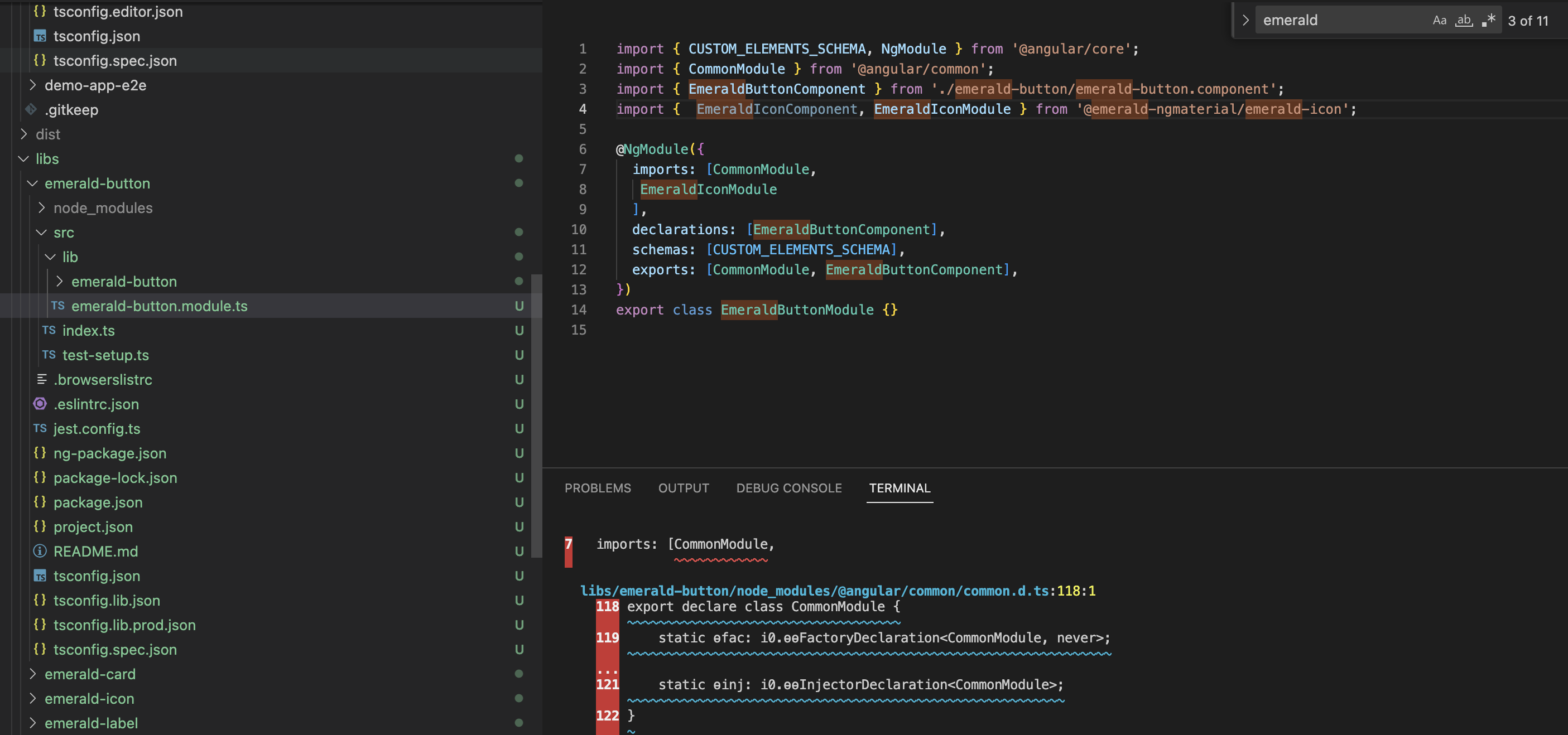
Task: Select the ESLint icon next to .eslintrc.json
Action: tap(40, 404)
